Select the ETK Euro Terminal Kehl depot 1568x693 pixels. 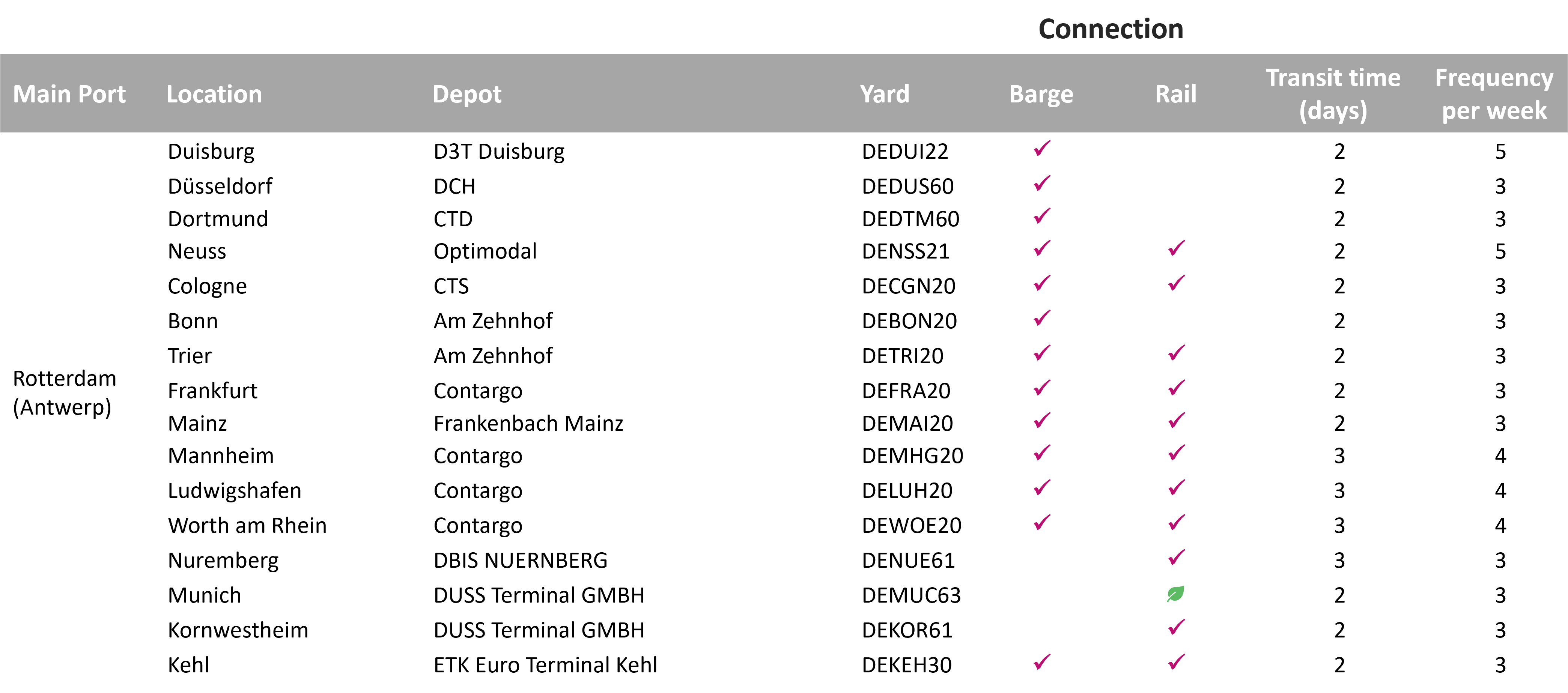[x=545, y=665]
